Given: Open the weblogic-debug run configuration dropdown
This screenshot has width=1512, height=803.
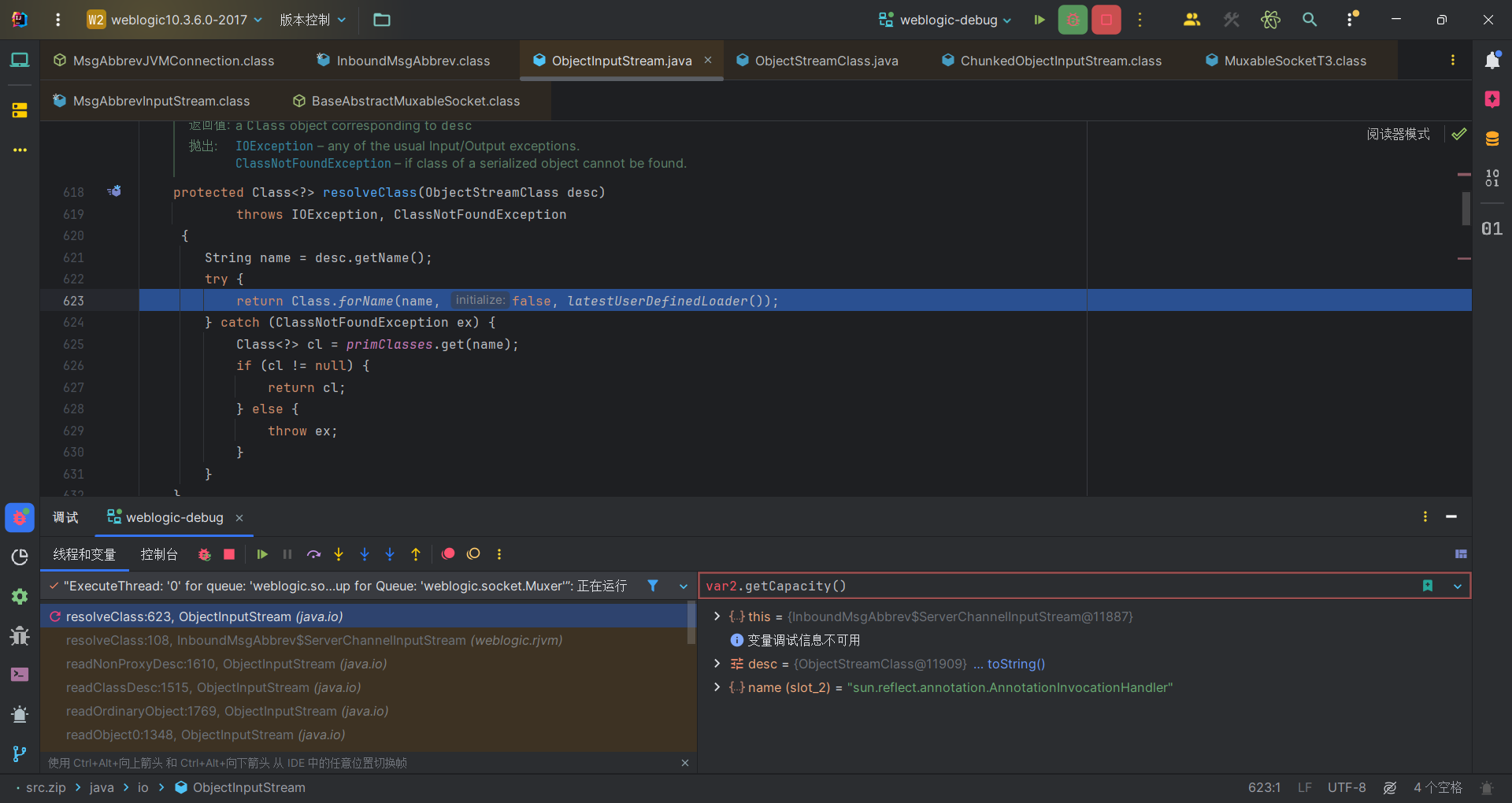Looking at the screenshot, I should coord(945,20).
